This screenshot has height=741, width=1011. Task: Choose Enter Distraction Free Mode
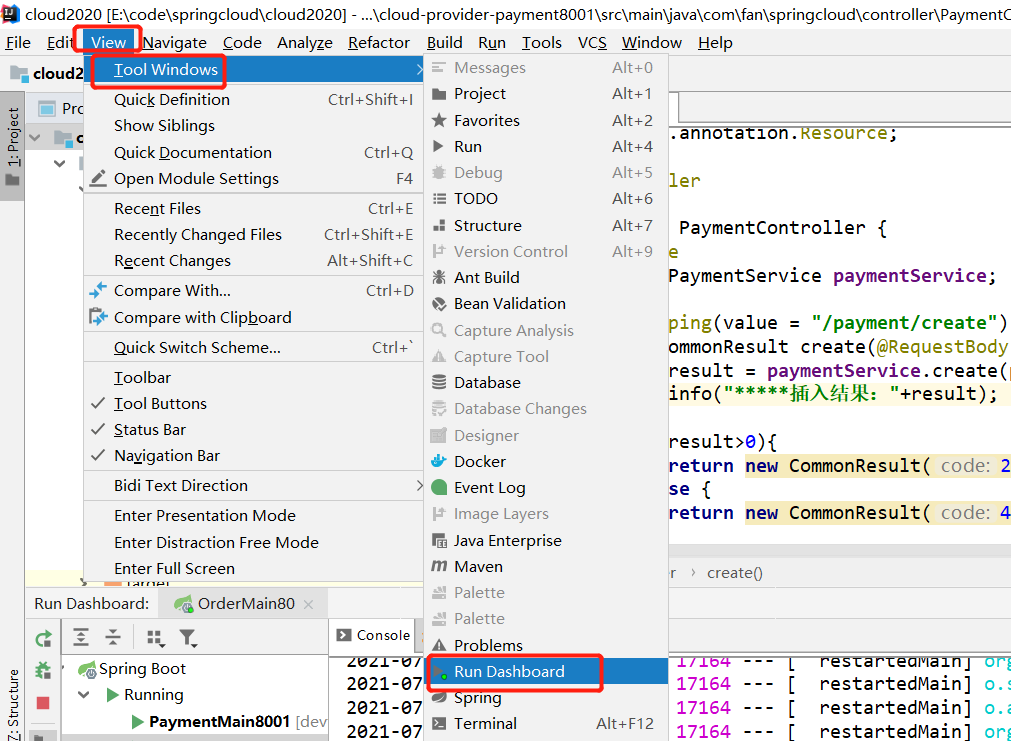[253, 542]
